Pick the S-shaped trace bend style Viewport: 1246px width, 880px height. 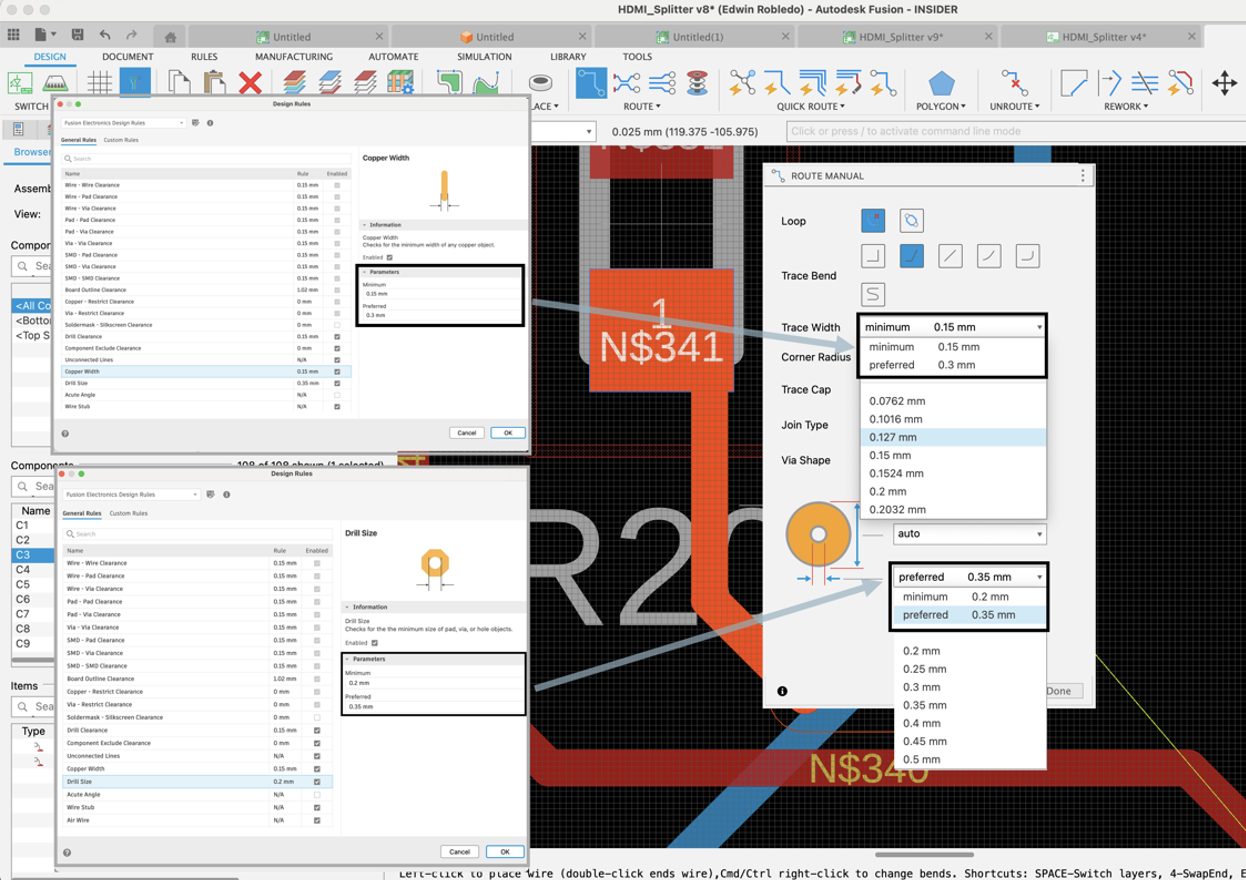[872, 291]
